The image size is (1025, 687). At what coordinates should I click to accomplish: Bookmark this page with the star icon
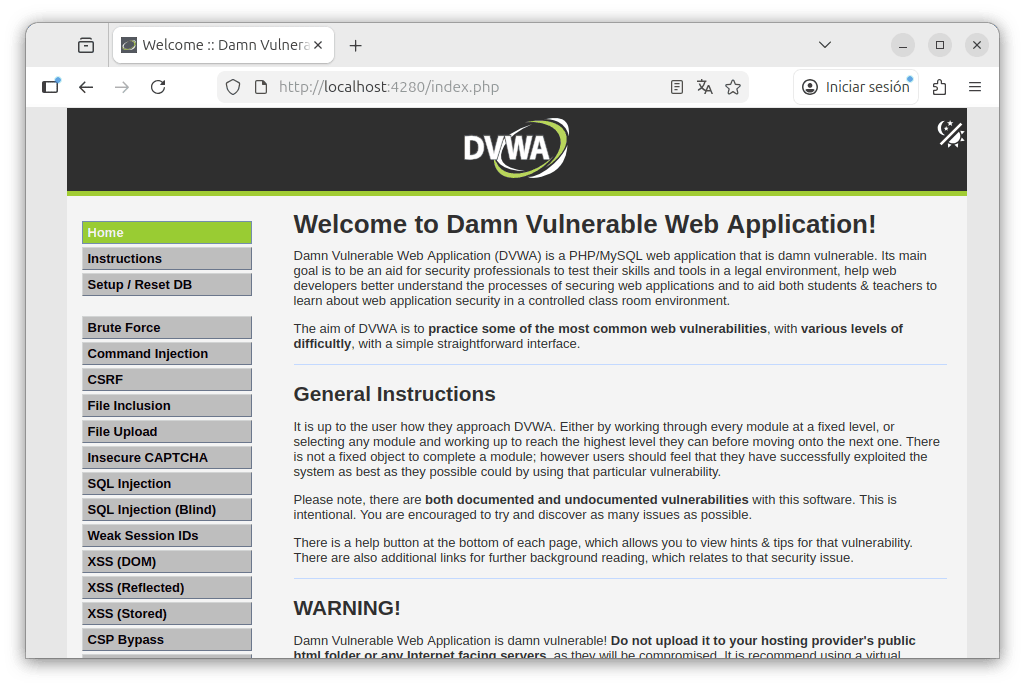click(733, 87)
